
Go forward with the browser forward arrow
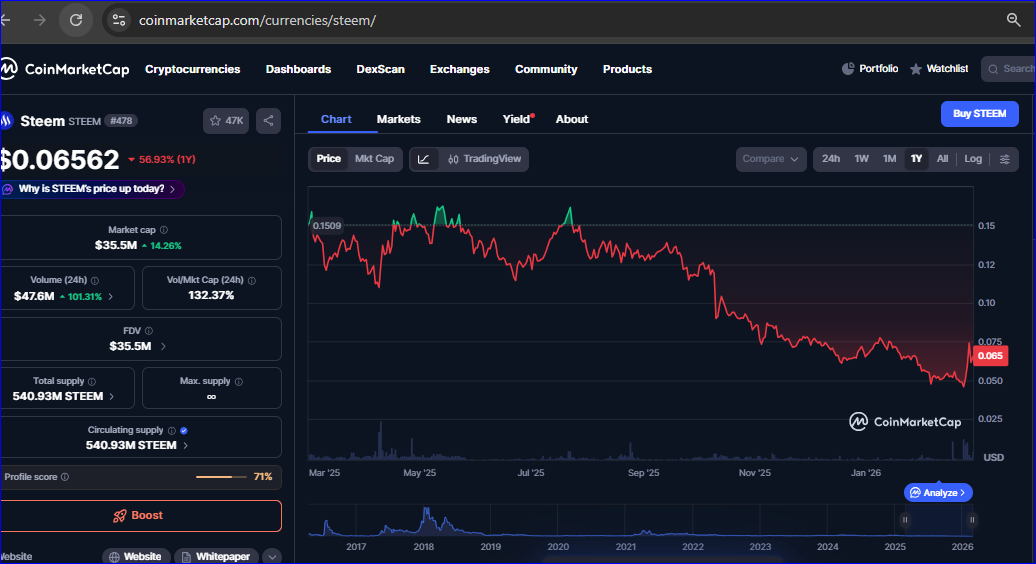tap(40, 20)
